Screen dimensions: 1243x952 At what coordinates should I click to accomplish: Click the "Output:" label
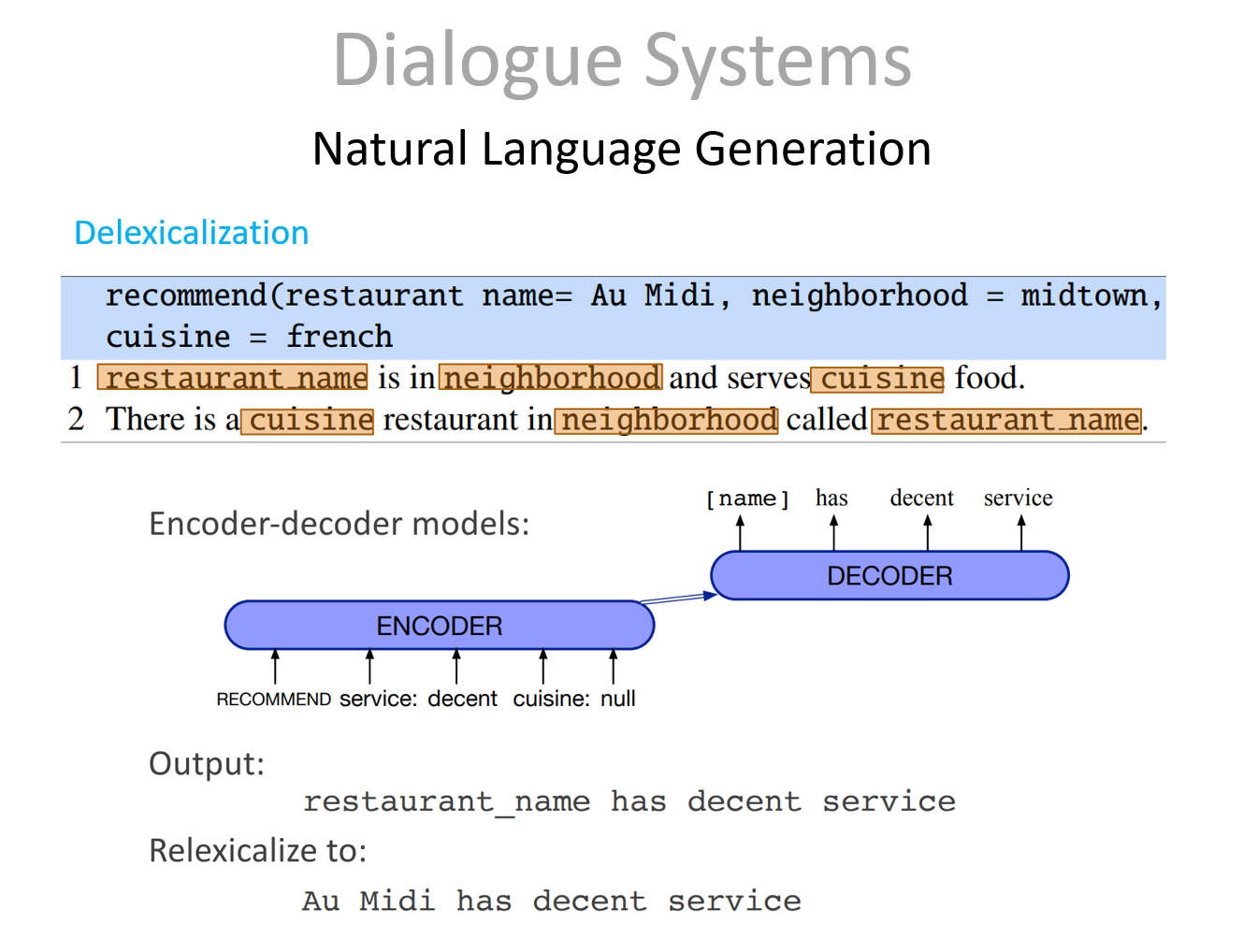pos(207,764)
